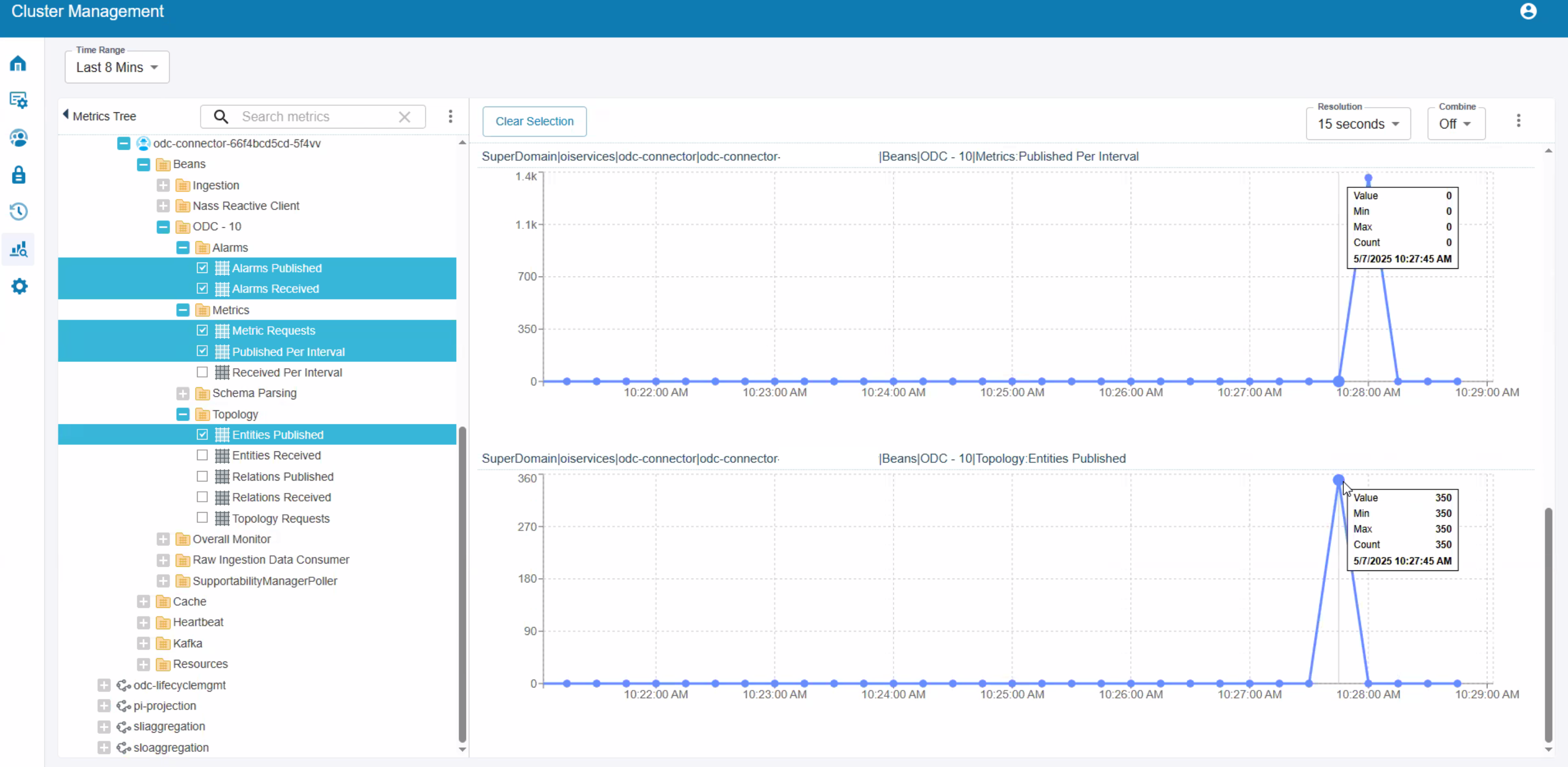This screenshot has width=1568, height=767.
Task: Select the pi-projection tree node
Action: pyautogui.click(x=164, y=706)
